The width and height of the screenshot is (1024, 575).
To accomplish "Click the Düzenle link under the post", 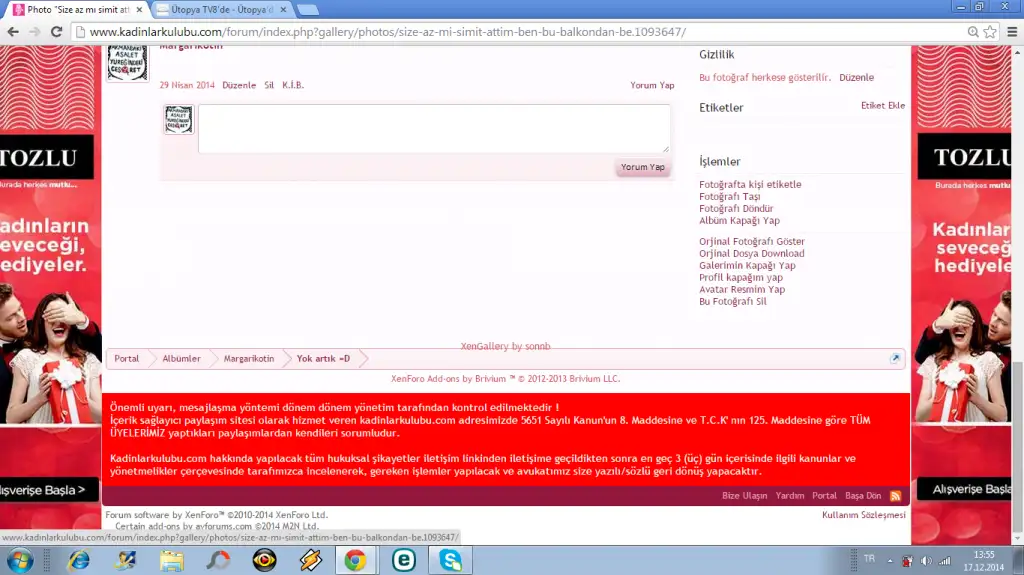I will 239,85.
